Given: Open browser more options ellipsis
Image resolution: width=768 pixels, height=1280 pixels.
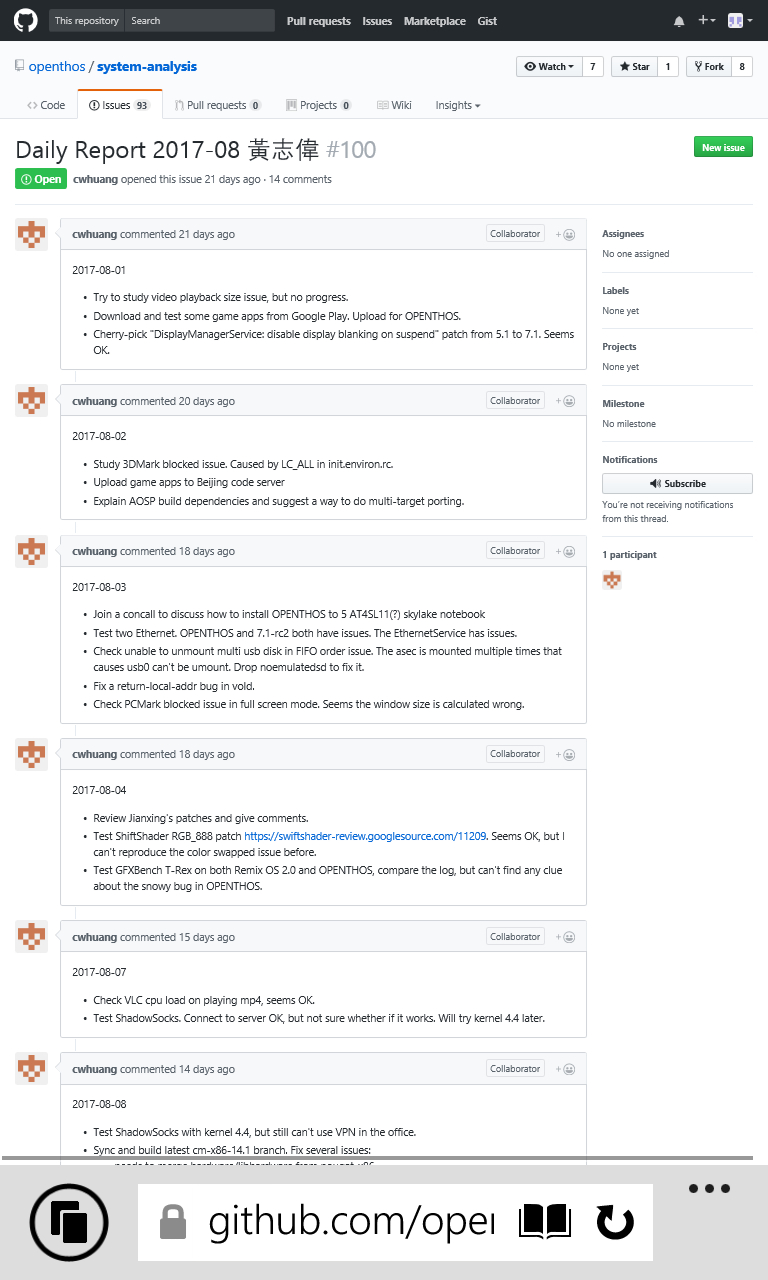Looking at the screenshot, I should point(709,1189).
